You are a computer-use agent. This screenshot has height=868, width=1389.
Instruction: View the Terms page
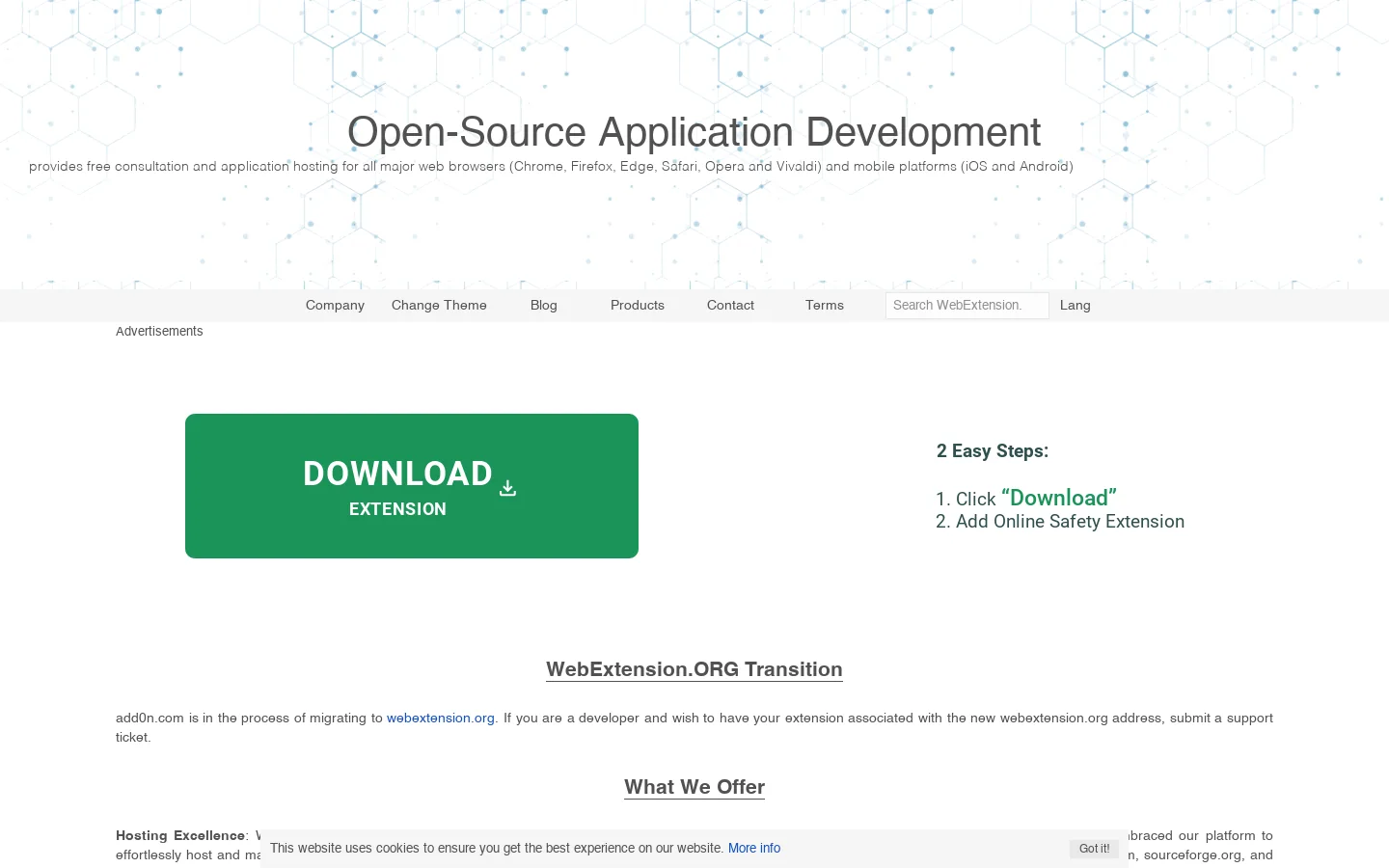point(825,305)
